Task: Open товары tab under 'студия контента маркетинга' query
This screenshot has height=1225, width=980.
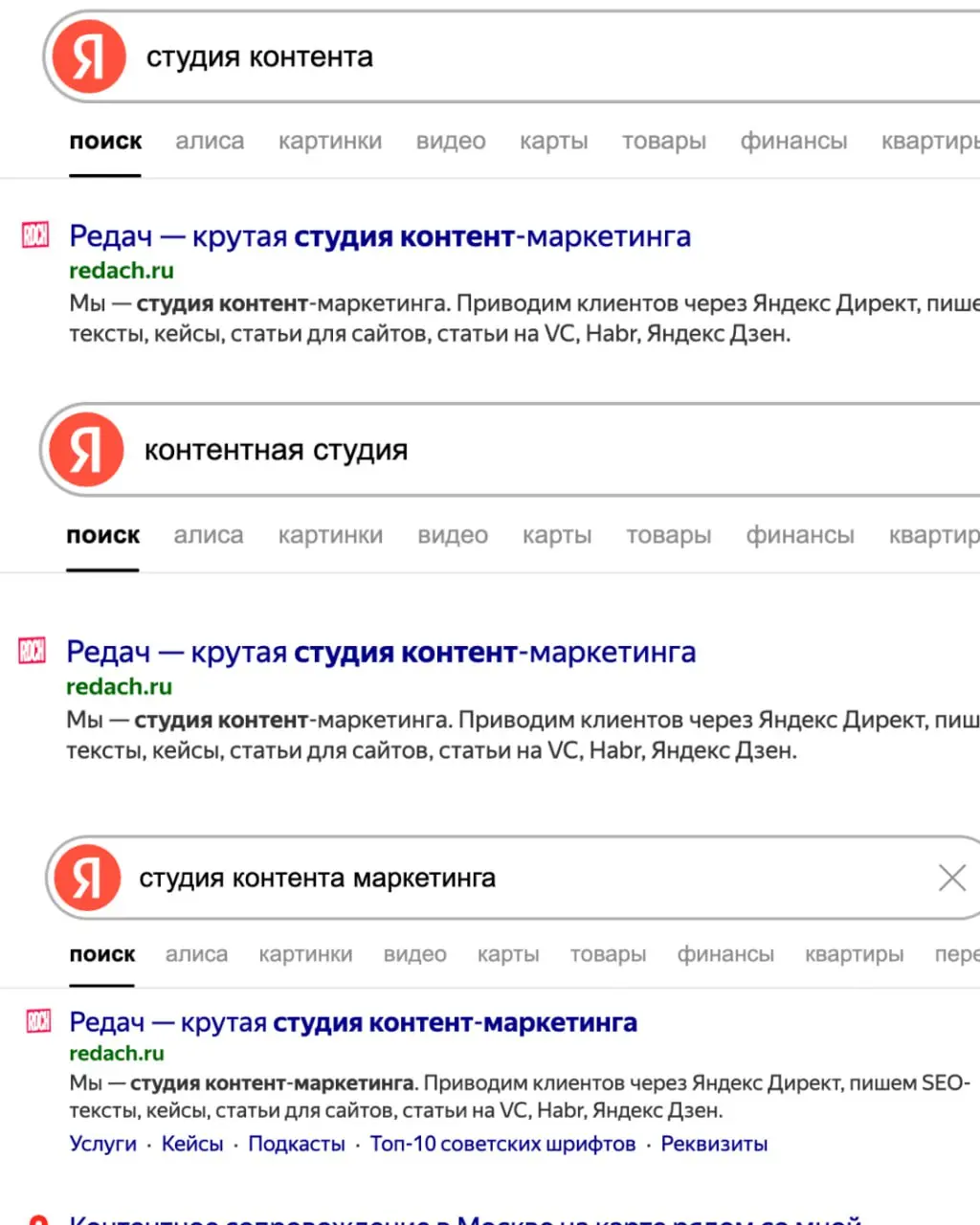Action: click(608, 954)
